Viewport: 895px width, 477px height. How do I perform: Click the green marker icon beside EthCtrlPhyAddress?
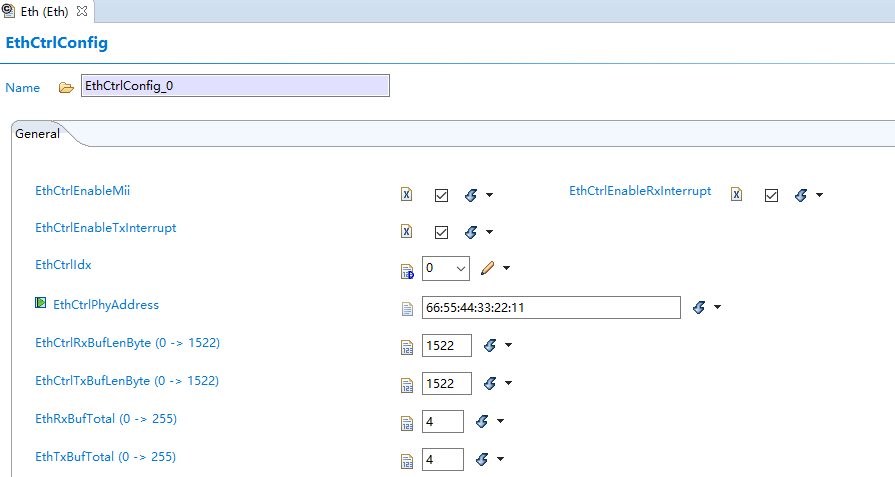(x=41, y=304)
